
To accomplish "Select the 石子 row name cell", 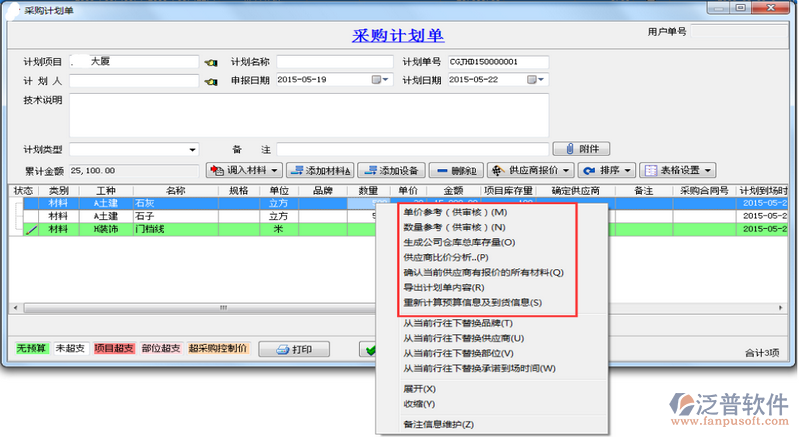I will click(175, 216).
